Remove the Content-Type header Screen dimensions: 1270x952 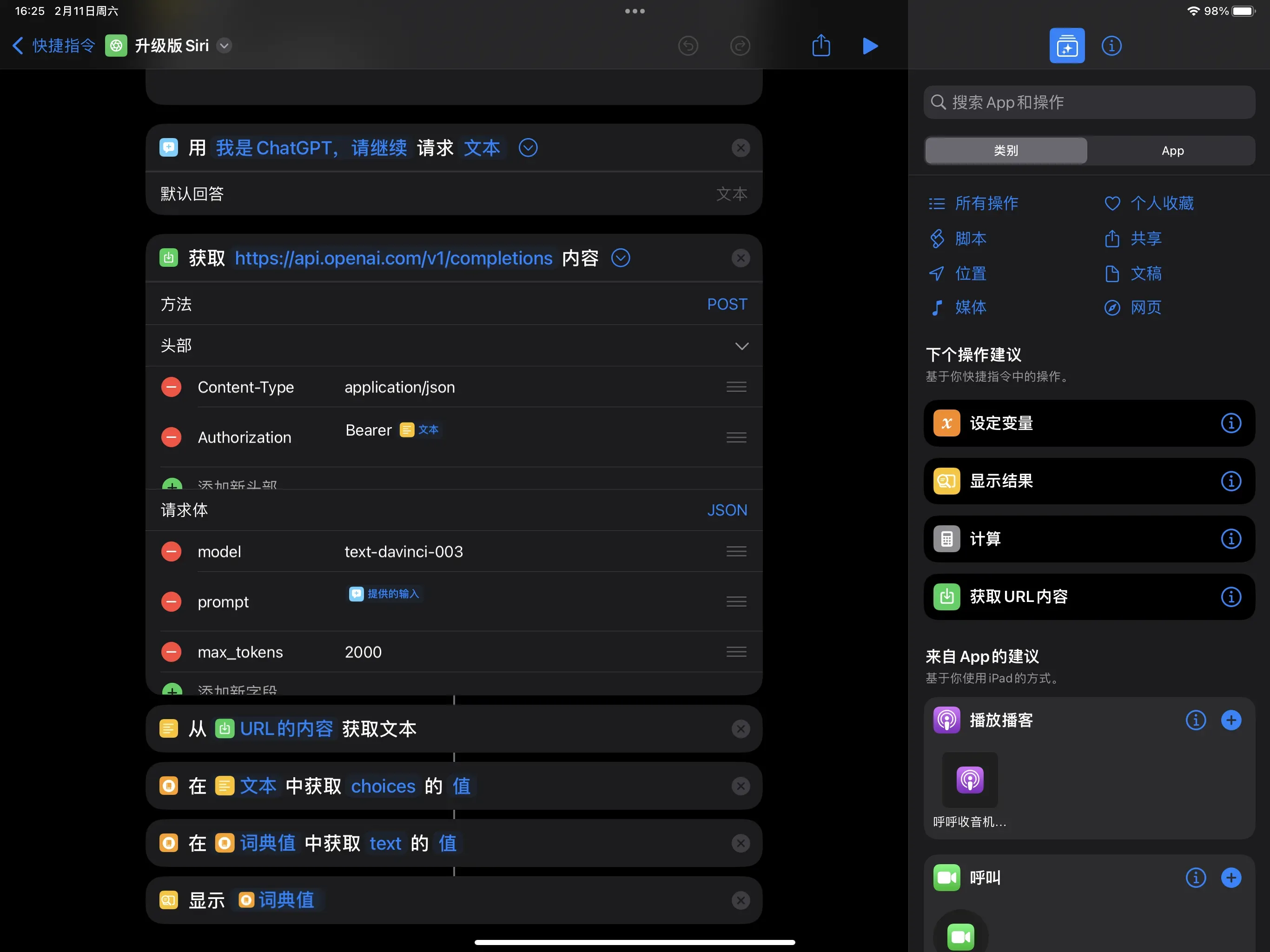click(x=171, y=387)
